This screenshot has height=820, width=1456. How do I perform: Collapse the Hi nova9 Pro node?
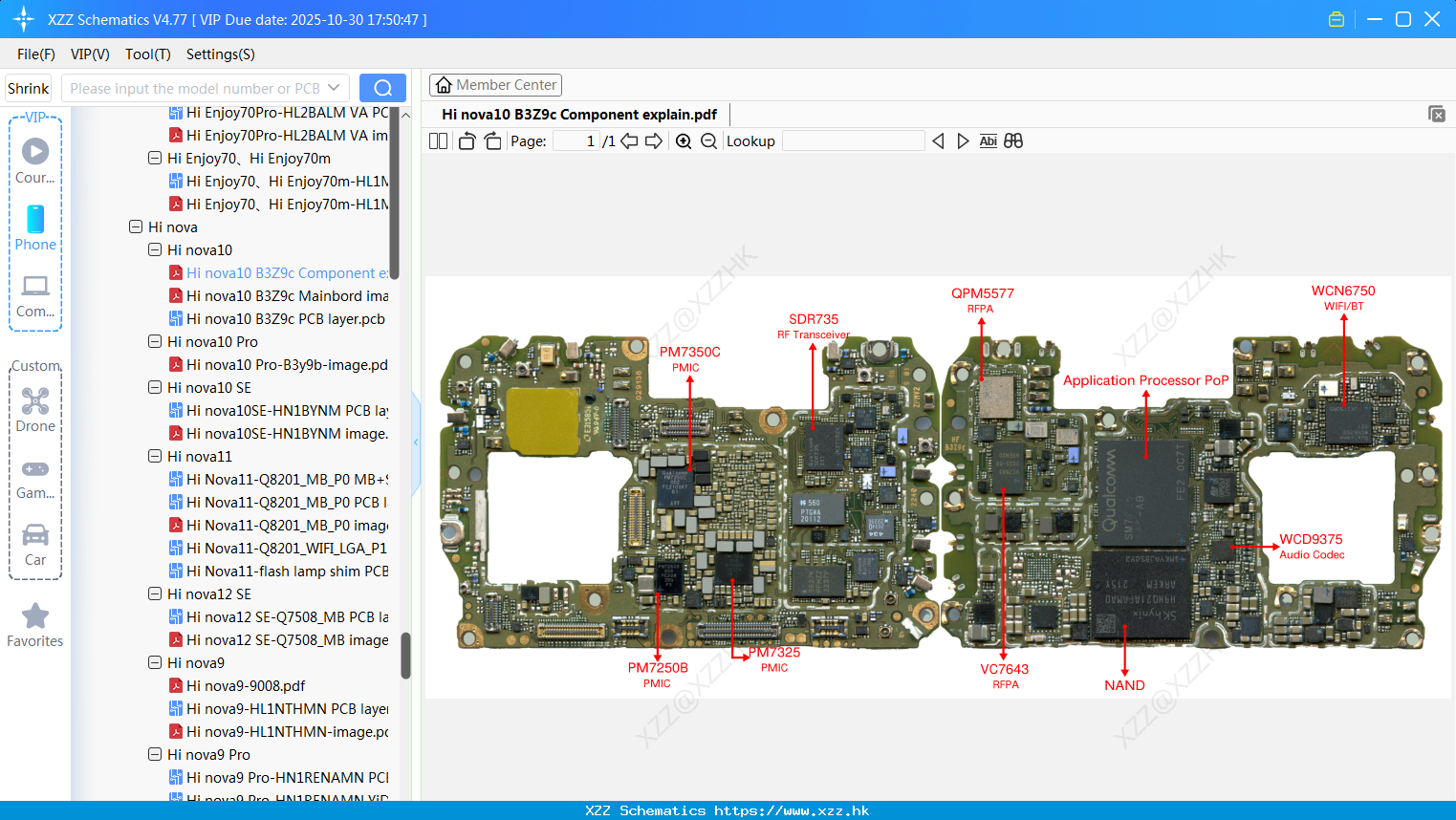point(155,754)
